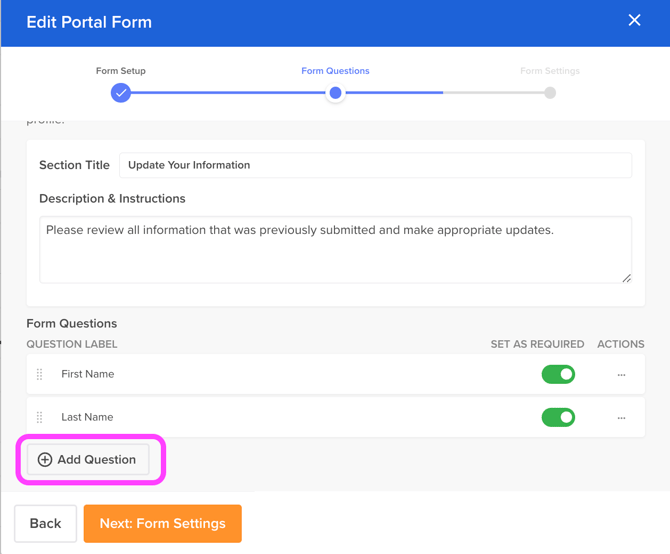Close the Edit Portal Form dialog
Viewport: 670px width, 554px height.
tap(634, 20)
